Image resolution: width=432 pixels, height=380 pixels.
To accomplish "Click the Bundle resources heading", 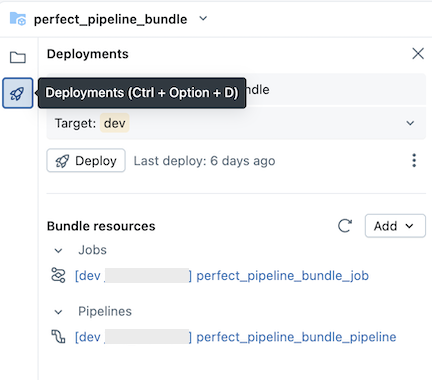I will (x=101, y=226).
